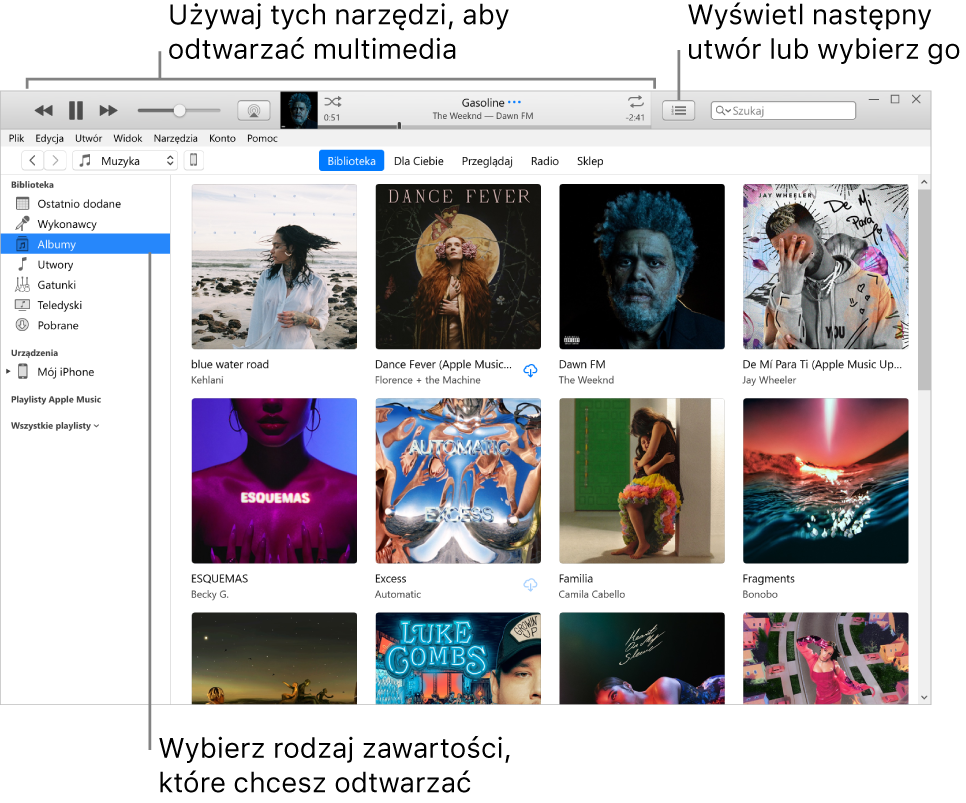Open the Up Next queue icon
The height and width of the screenshot is (803, 966).
(678, 110)
